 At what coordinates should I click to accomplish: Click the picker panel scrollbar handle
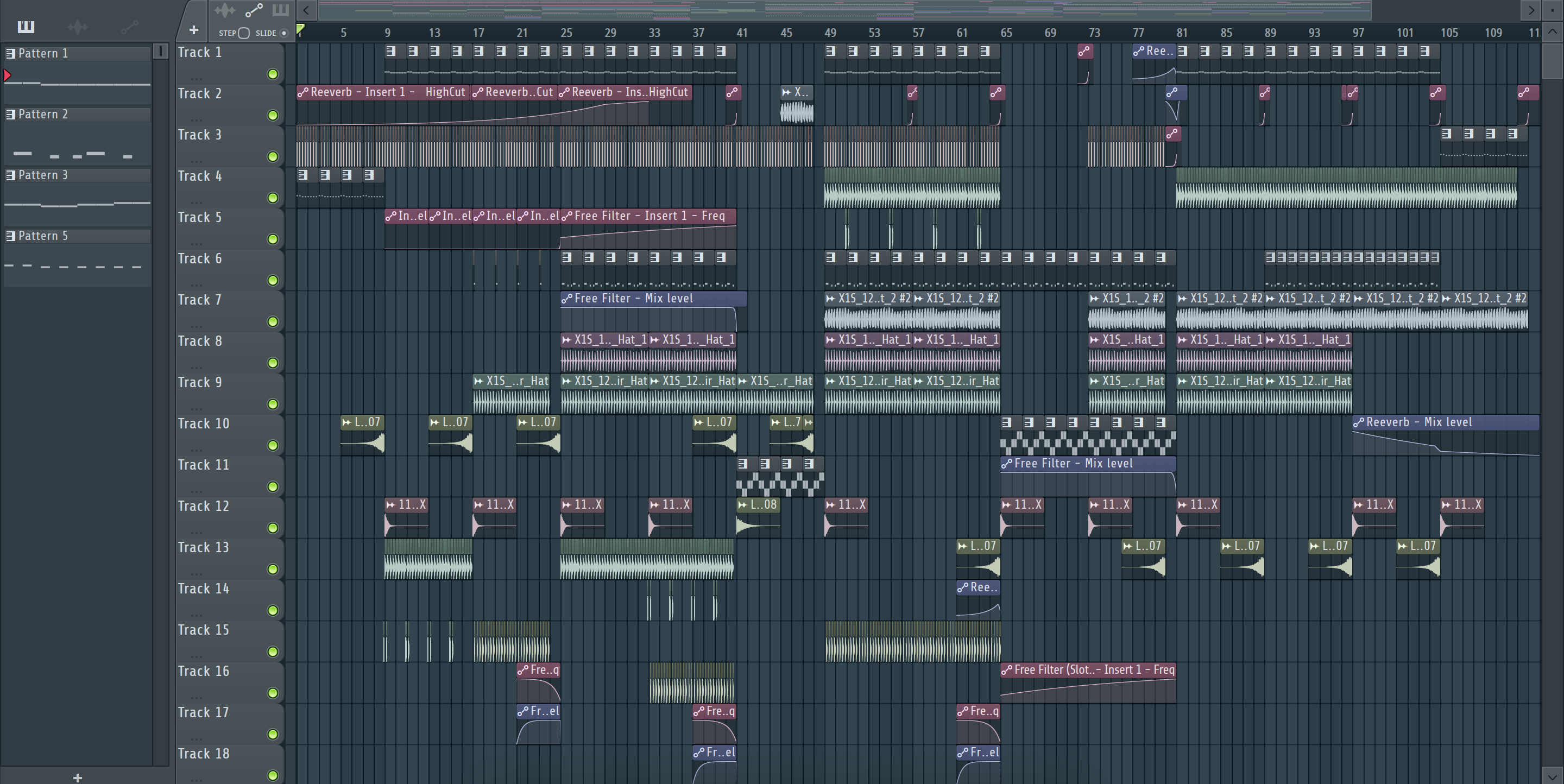[160, 51]
